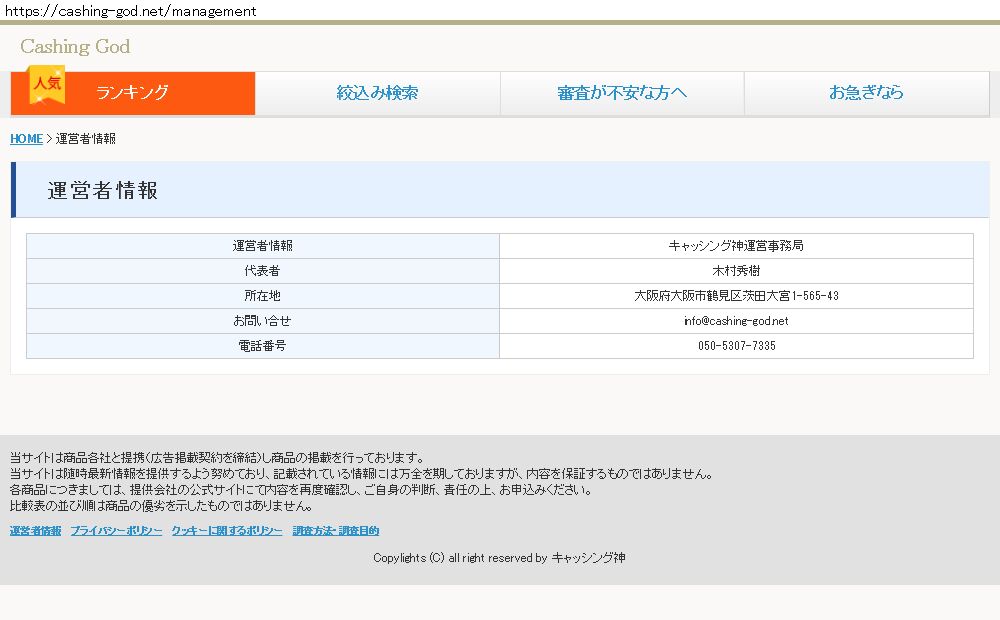
Task: Open the 調査方法・調査目的 footer link
Action: (336, 531)
